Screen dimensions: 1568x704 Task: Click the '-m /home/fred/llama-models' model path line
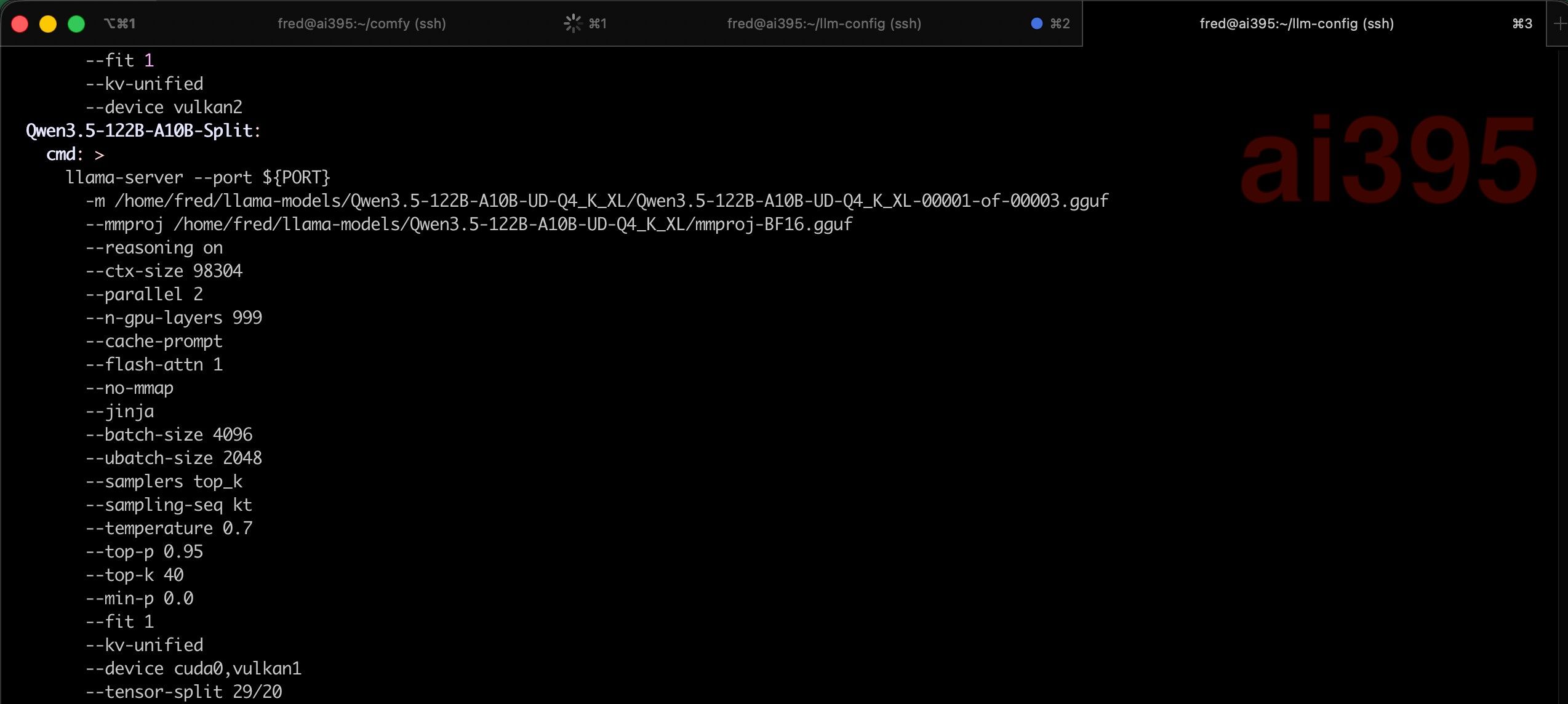[x=597, y=201]
